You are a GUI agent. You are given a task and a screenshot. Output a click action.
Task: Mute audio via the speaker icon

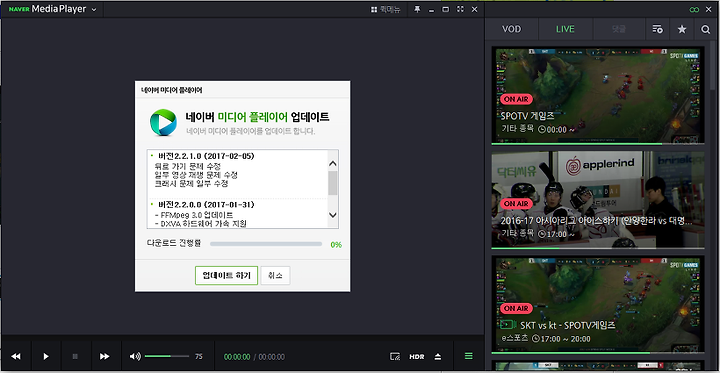(x=135, y=356)
